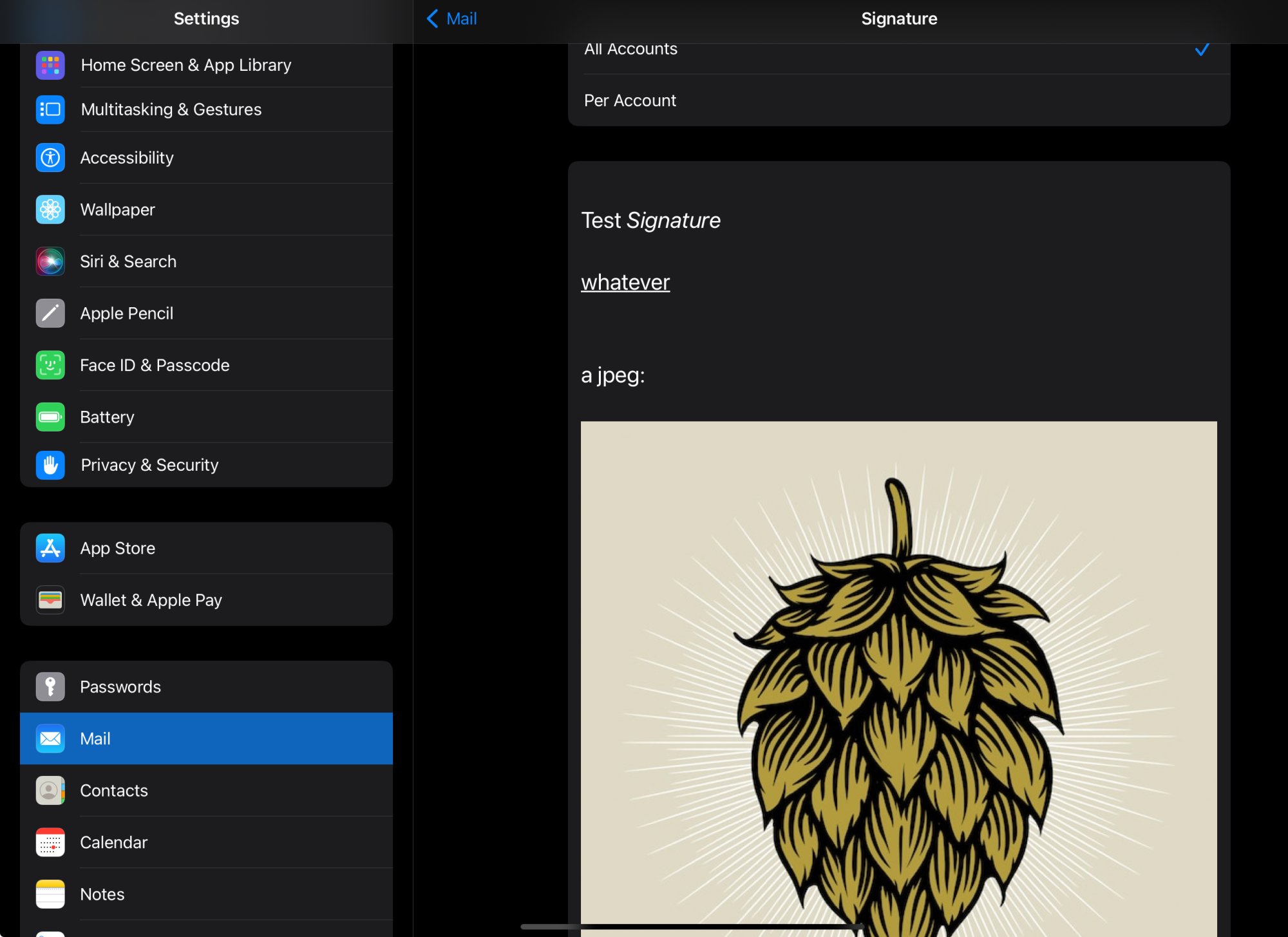Open Privacy & Security settings
The width and height of the screenshot is (1288, 937).
149,465
